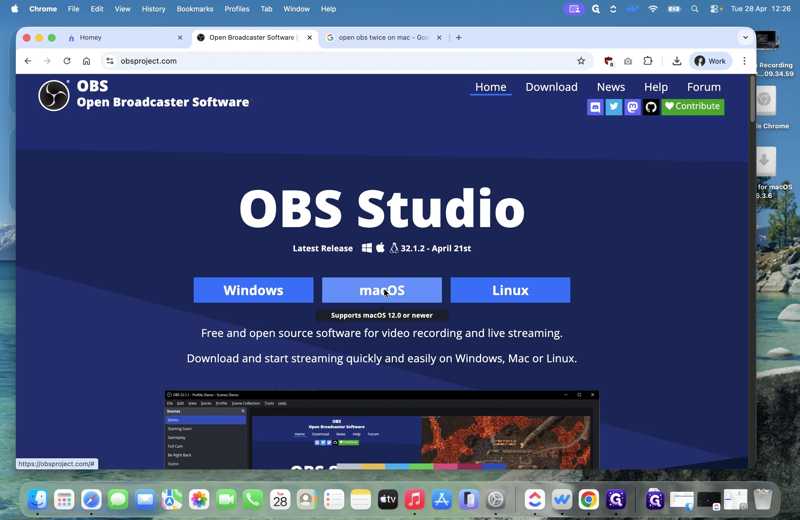Open the Profiles menu

237,9
